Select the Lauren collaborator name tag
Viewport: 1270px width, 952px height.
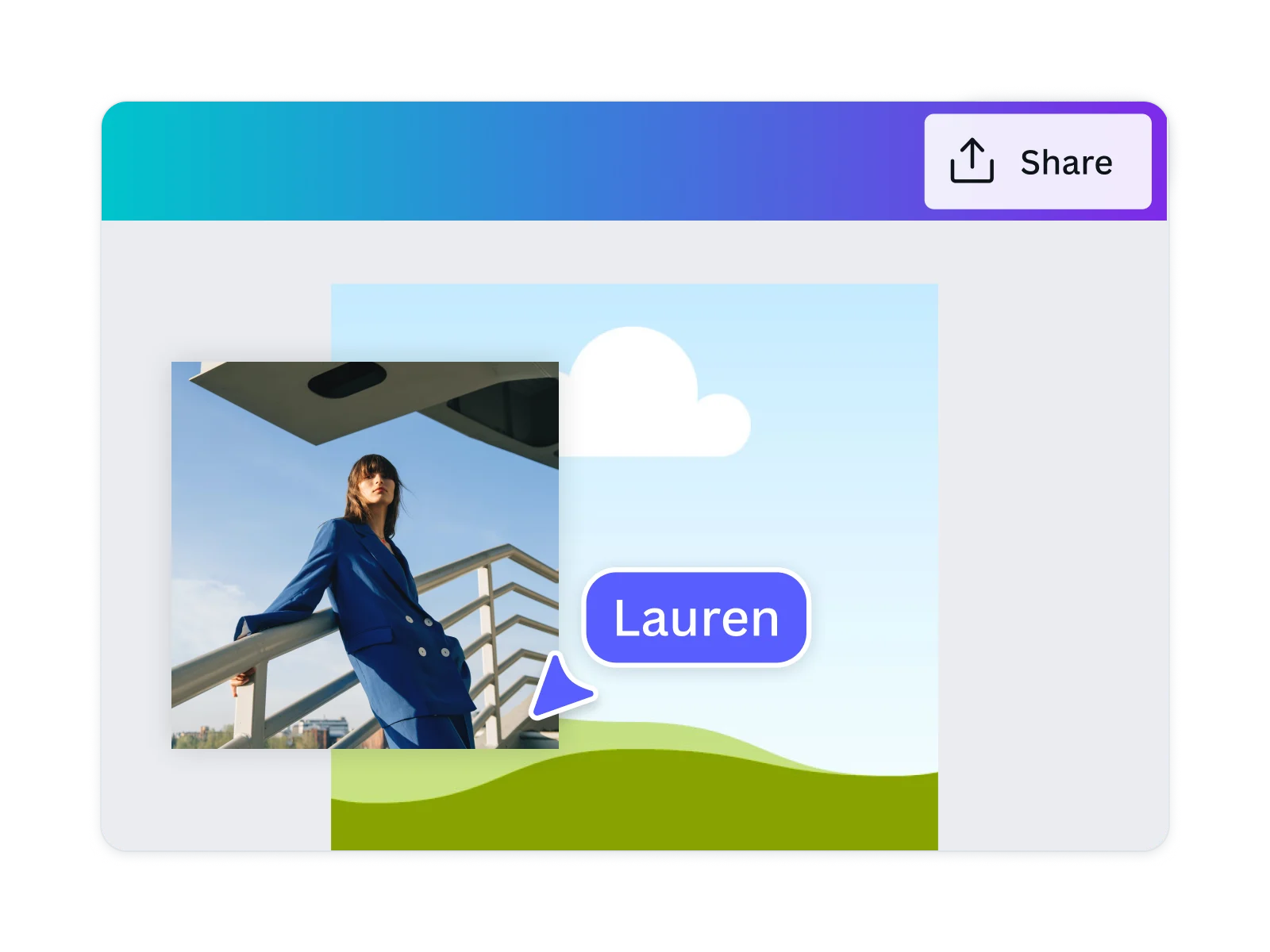[696, 618]
